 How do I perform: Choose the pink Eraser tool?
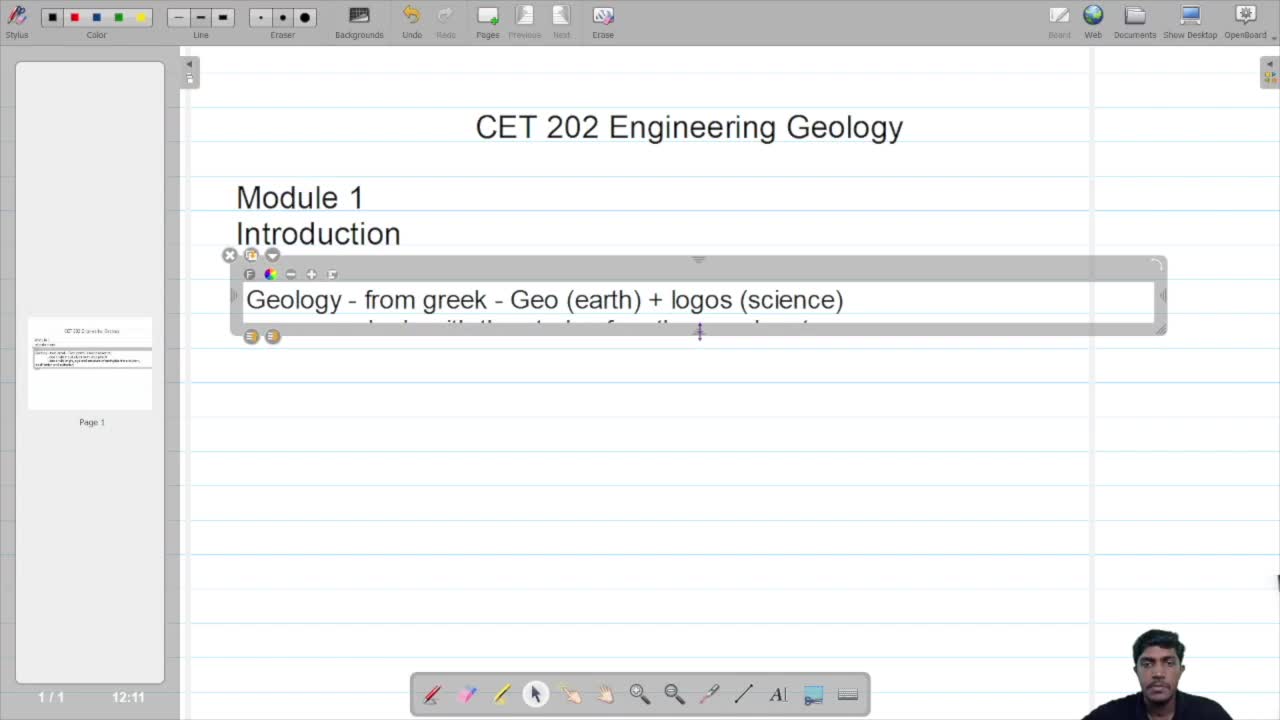[x=467, y=694]
